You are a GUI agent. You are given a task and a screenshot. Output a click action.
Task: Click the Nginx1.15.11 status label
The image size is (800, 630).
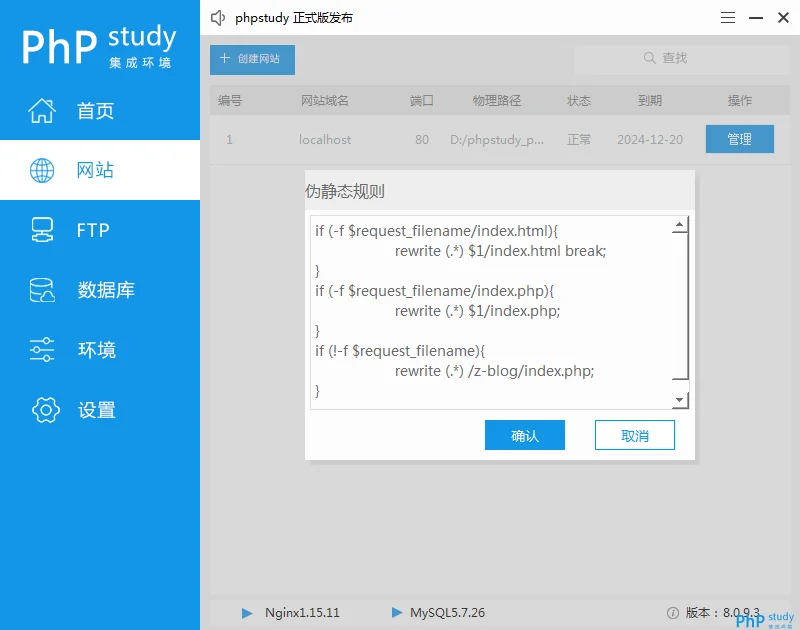[x=302, y=613]
